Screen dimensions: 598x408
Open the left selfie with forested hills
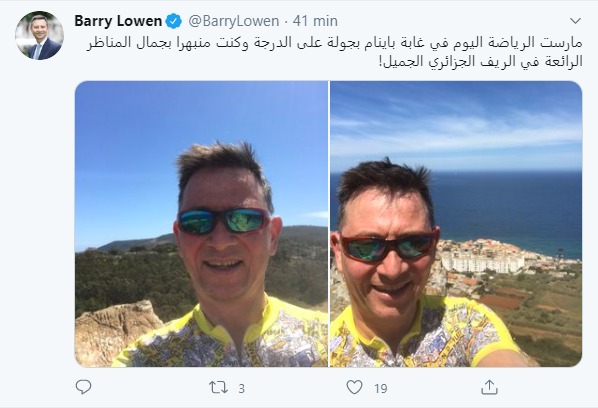pyautogui.click(x=201, y=224)
